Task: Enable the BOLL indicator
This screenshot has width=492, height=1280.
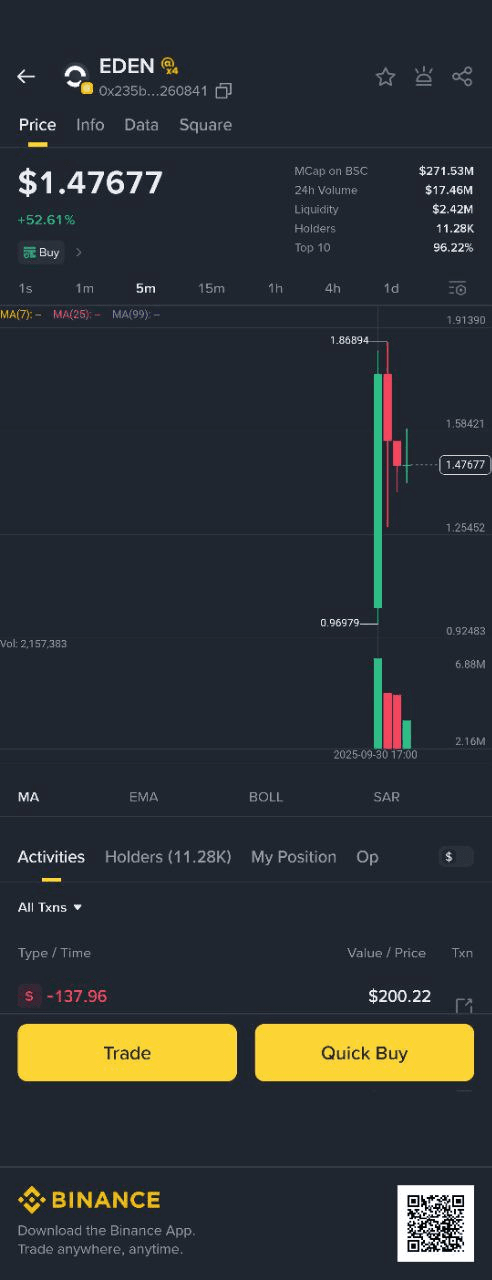Action: (x=266, y=797)
